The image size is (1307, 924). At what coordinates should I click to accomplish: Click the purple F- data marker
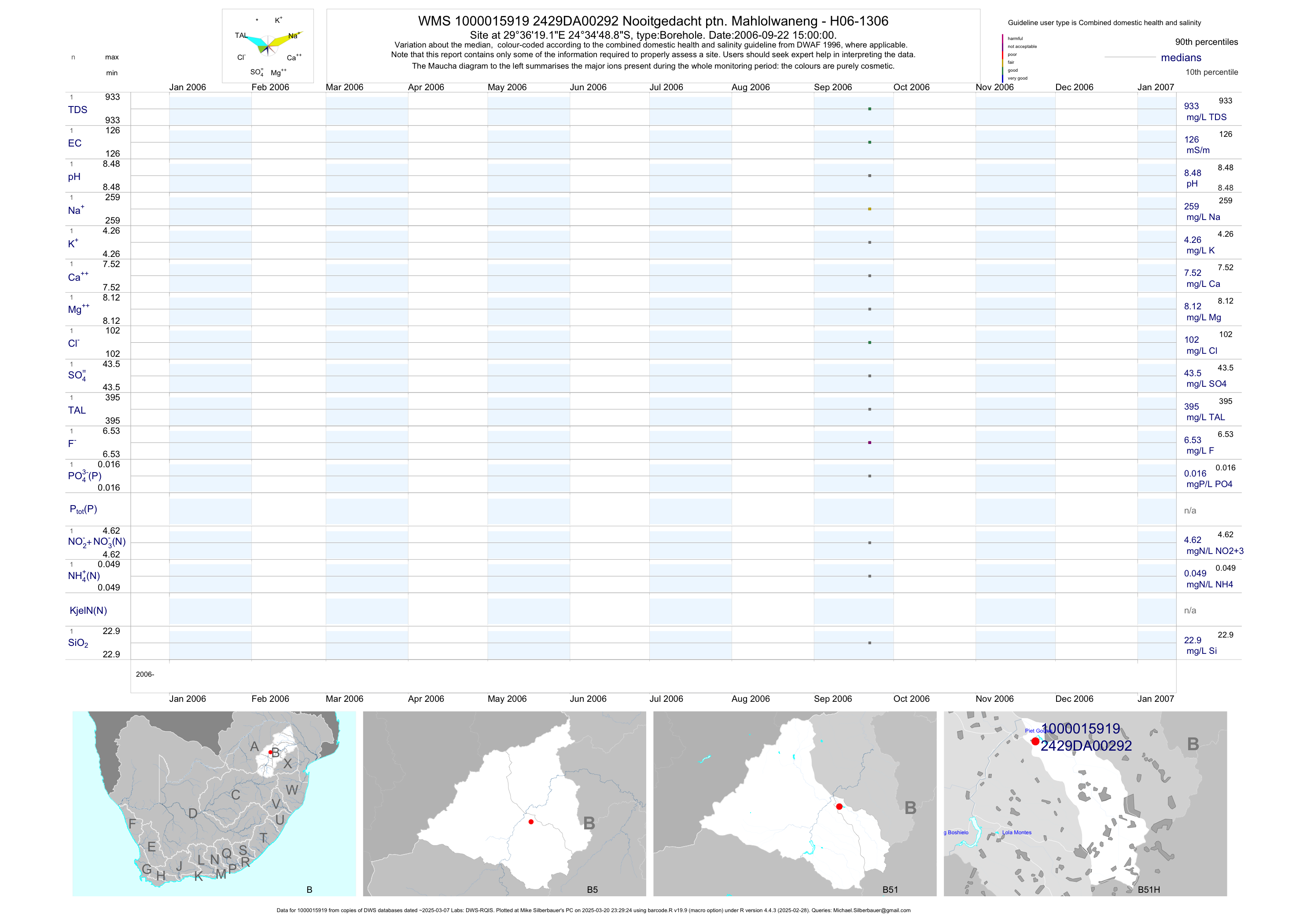pos(869,443)
